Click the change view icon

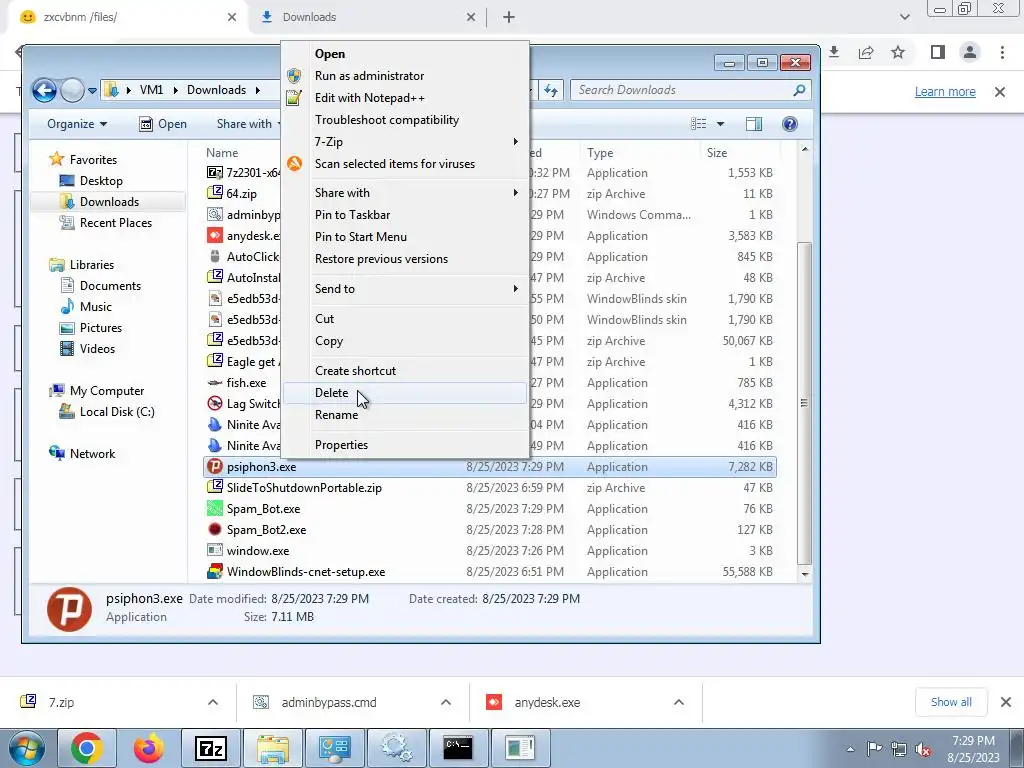pos(699,124)
